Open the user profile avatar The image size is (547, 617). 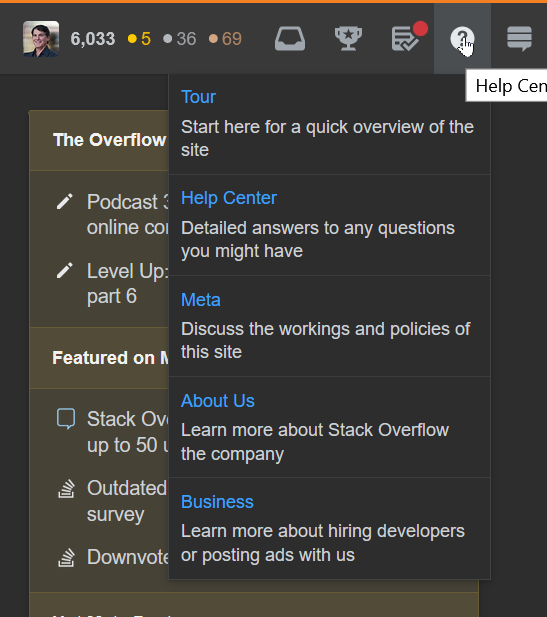click(x=41, y=39)
